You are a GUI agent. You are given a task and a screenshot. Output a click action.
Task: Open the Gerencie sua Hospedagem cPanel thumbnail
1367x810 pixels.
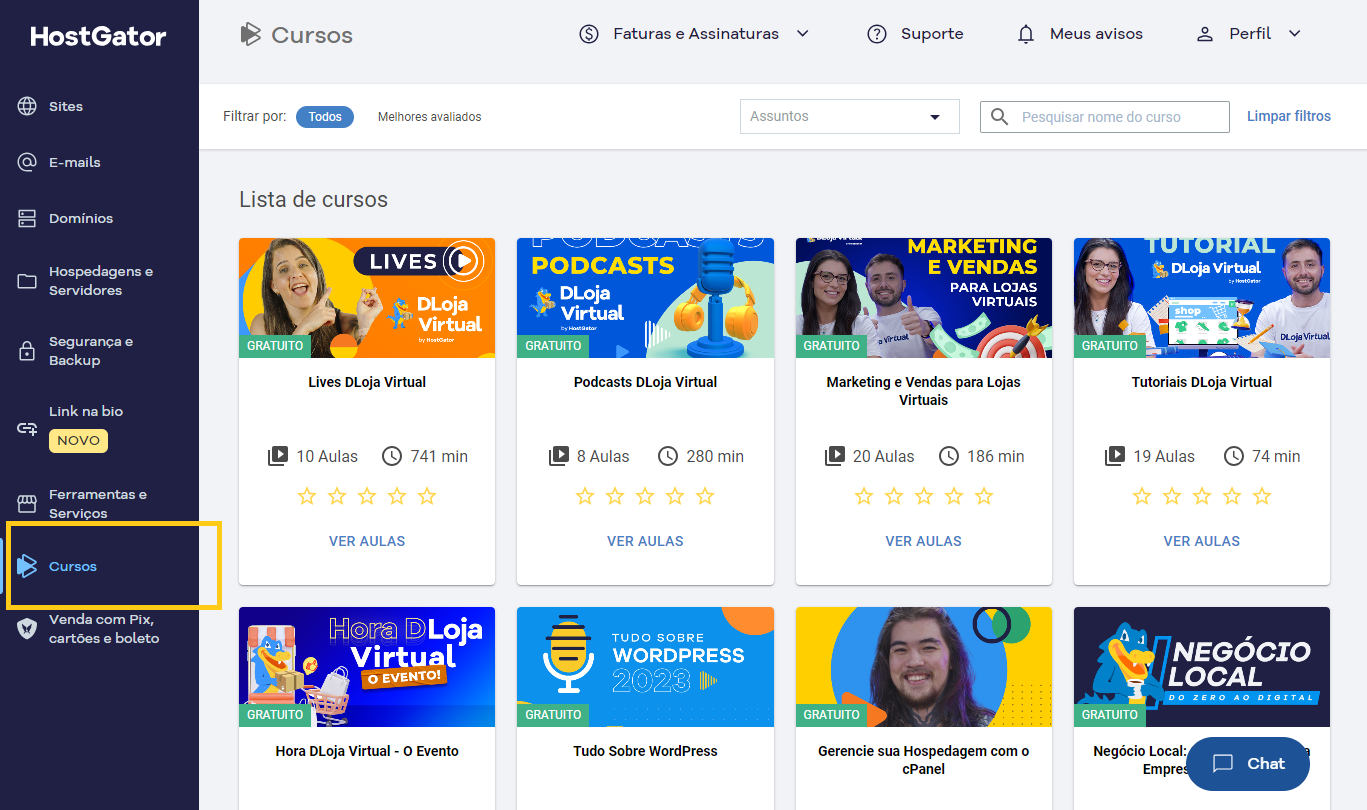click(924, 667)
